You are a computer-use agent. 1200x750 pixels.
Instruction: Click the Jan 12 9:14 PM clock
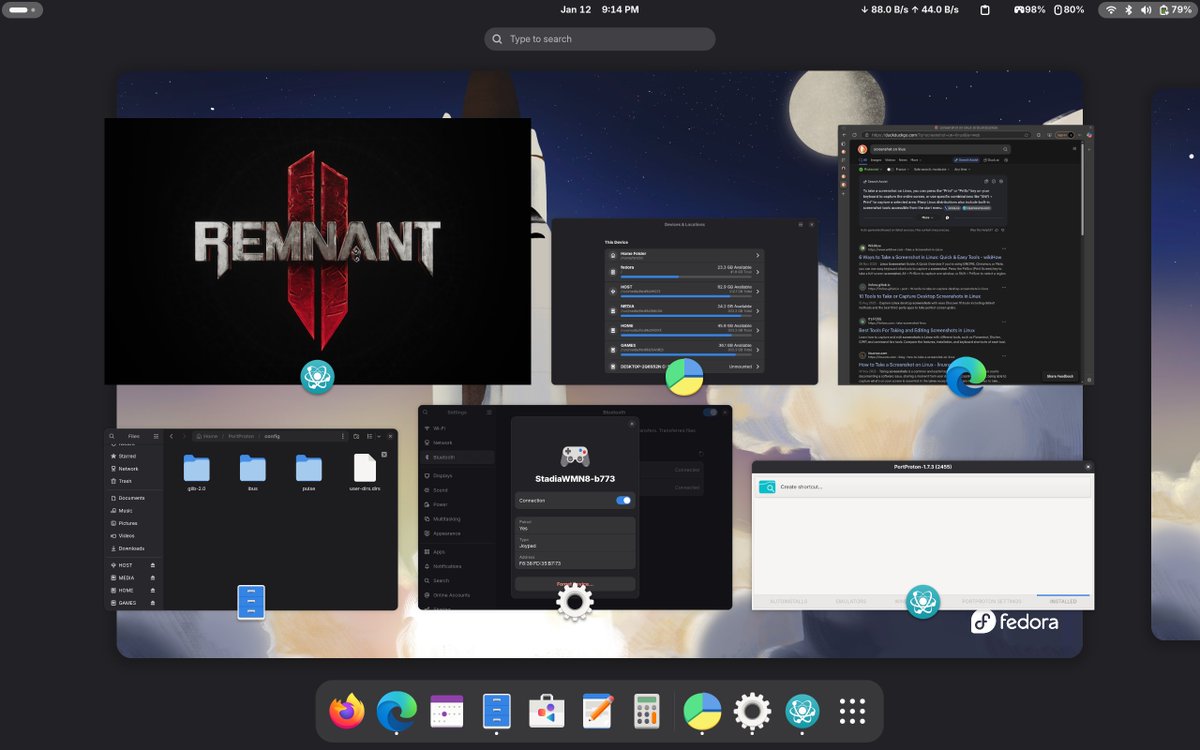(600, 10)
